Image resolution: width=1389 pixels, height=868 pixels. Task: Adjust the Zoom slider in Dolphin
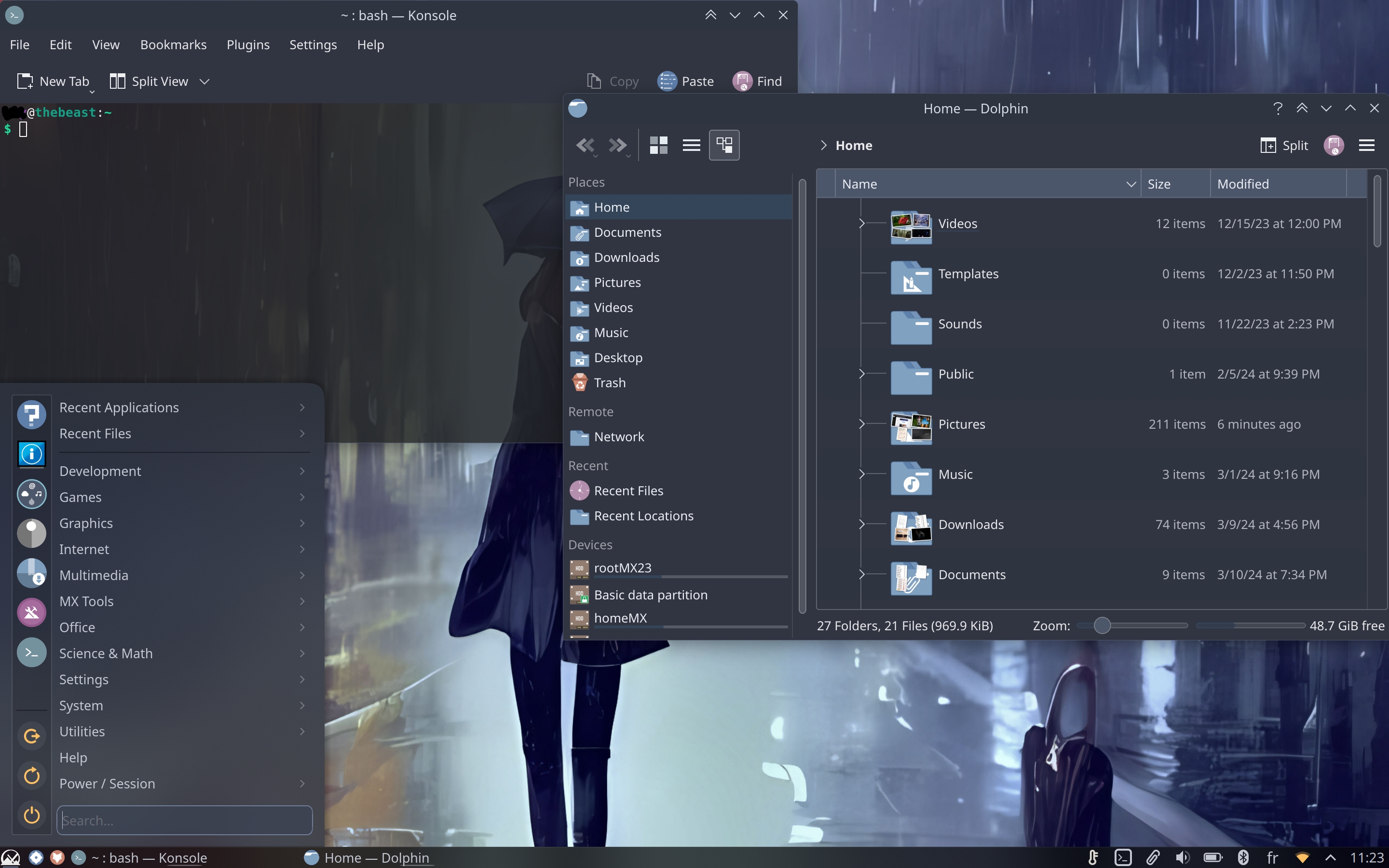pos(1102,626)
